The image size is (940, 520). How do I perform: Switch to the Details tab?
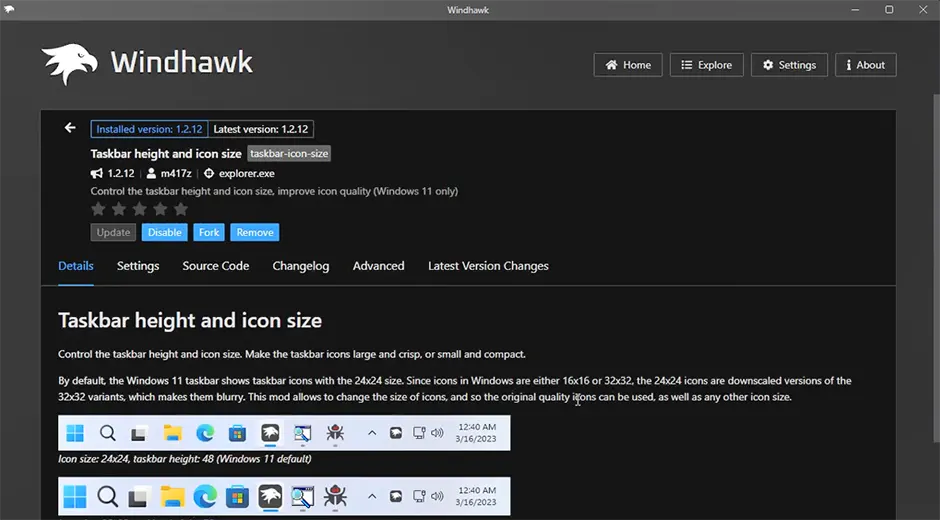(x=76, y=266)
